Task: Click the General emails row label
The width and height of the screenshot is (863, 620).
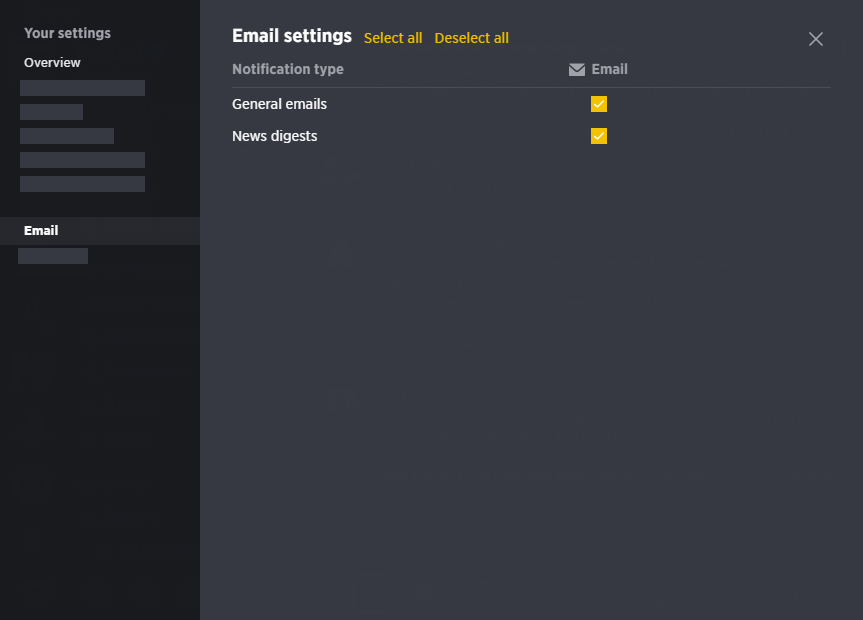Action: pyautogui.click(x=279, y=104)
